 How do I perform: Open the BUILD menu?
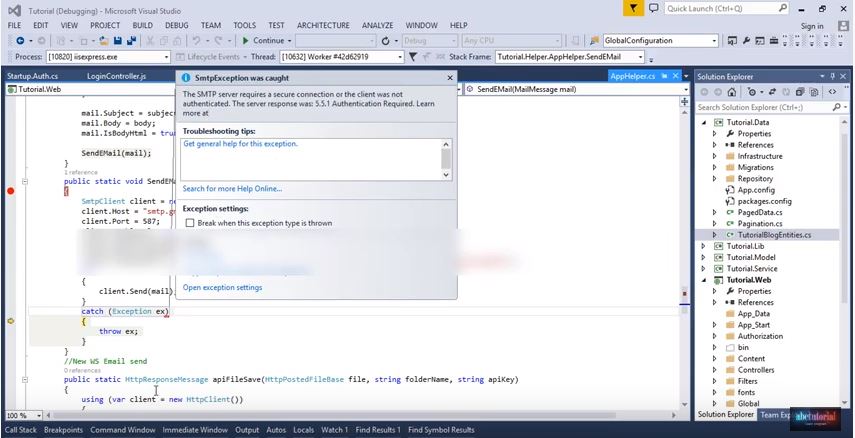coord(142,26)
